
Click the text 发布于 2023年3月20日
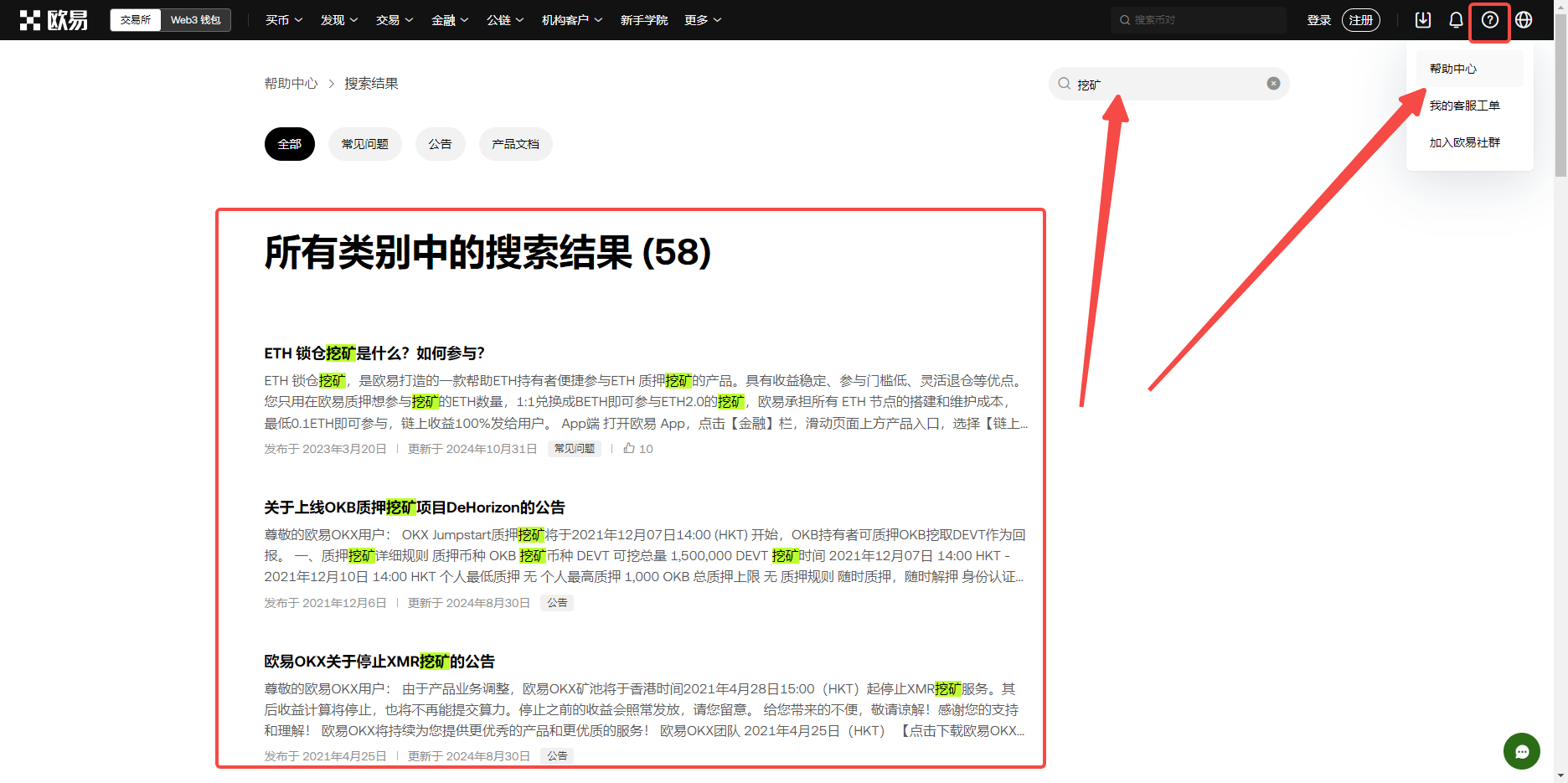pos(325,449)
